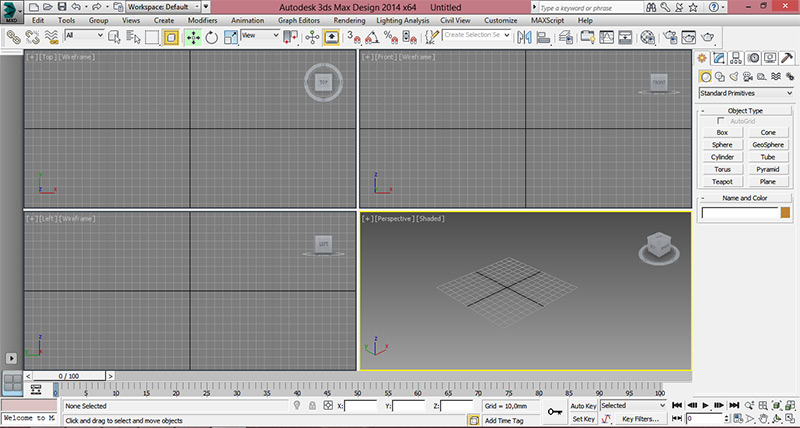Toggle the 3D Snaps button

coord(354,37)
